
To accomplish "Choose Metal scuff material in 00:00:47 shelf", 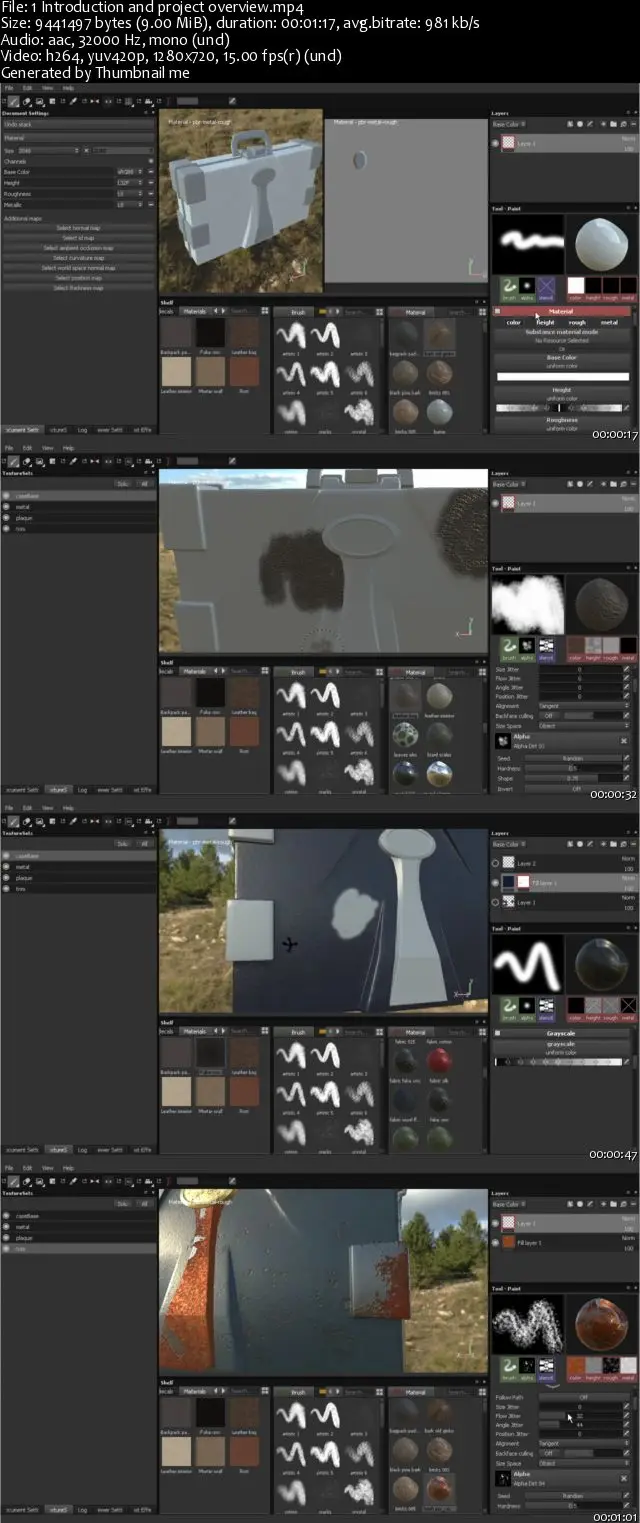I will [210, 1092].
